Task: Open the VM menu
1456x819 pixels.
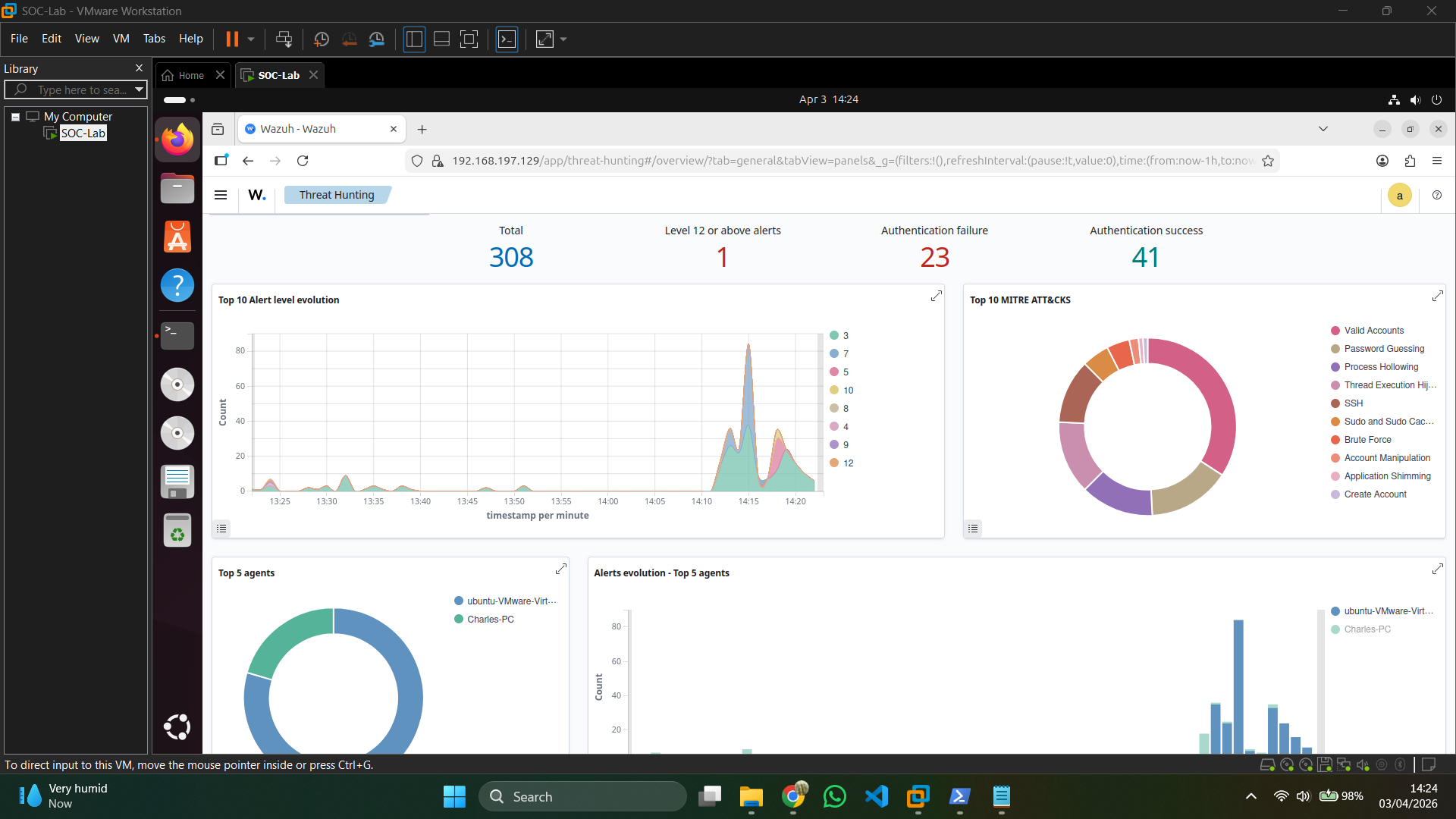Action: (x=121, y=39)
